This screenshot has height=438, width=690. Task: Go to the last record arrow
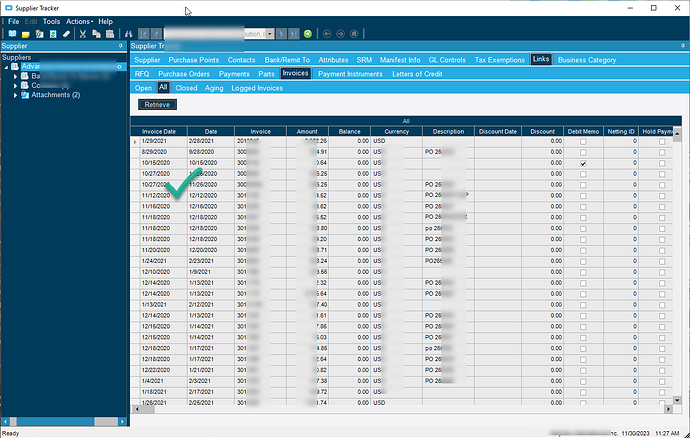[293, 34]
